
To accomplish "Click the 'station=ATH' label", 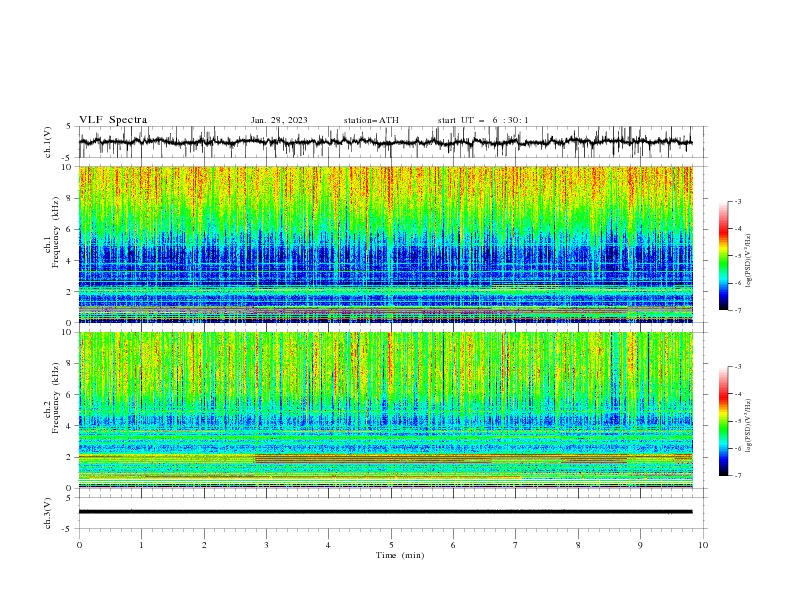I will (x=371, y=120).
